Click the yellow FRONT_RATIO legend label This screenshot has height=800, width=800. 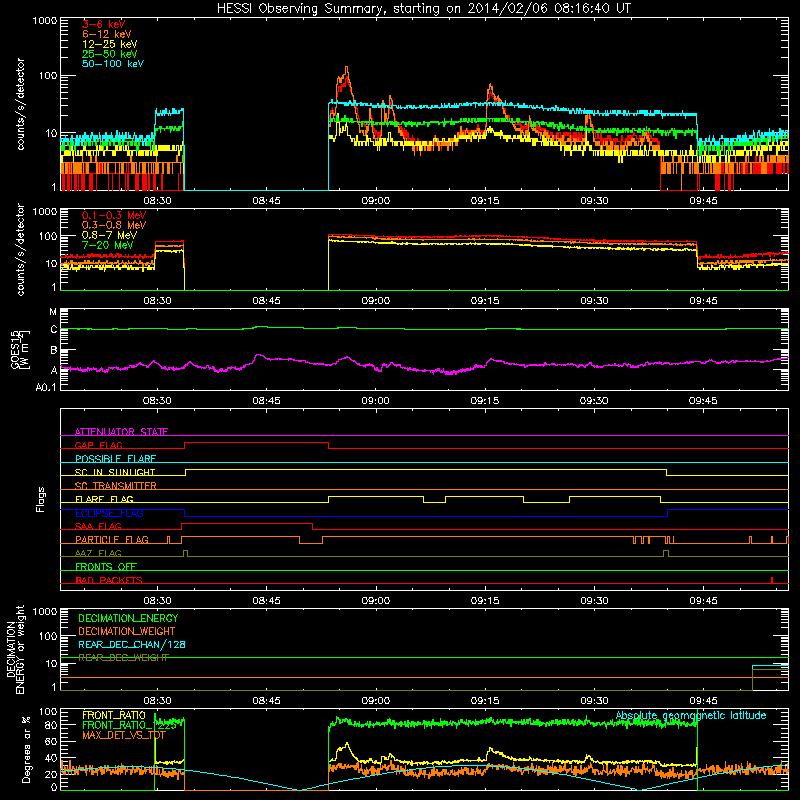click(x=114, y=715)
